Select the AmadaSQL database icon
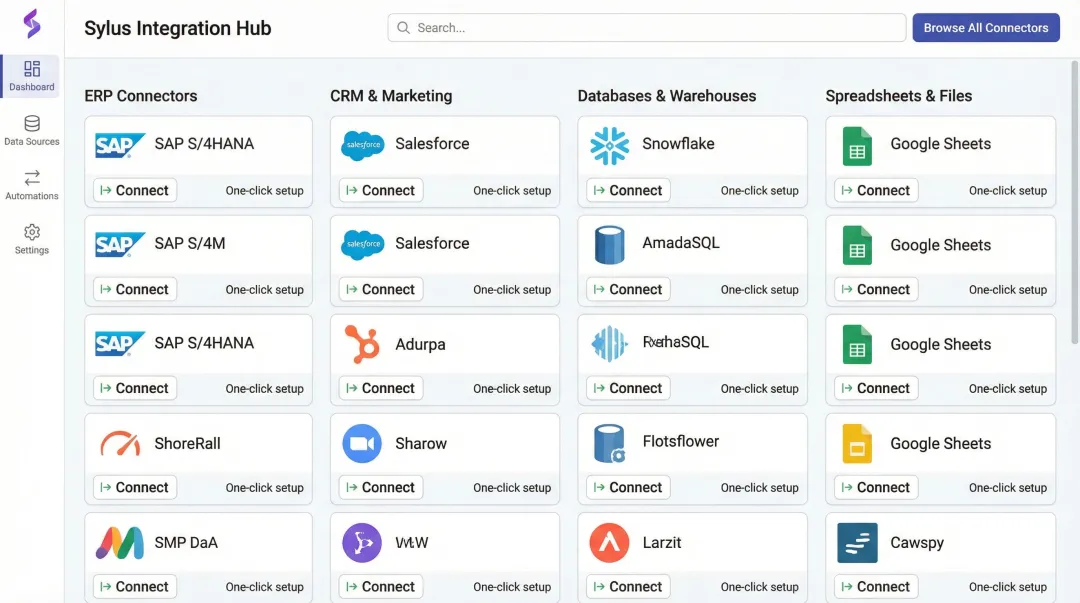The width and height of the screenshot is (1080, 603). [610, 243]
